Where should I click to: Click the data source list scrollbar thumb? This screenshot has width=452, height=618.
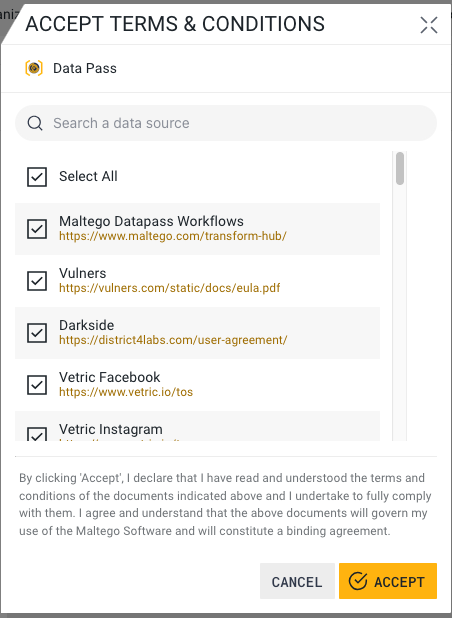[400, 168]
